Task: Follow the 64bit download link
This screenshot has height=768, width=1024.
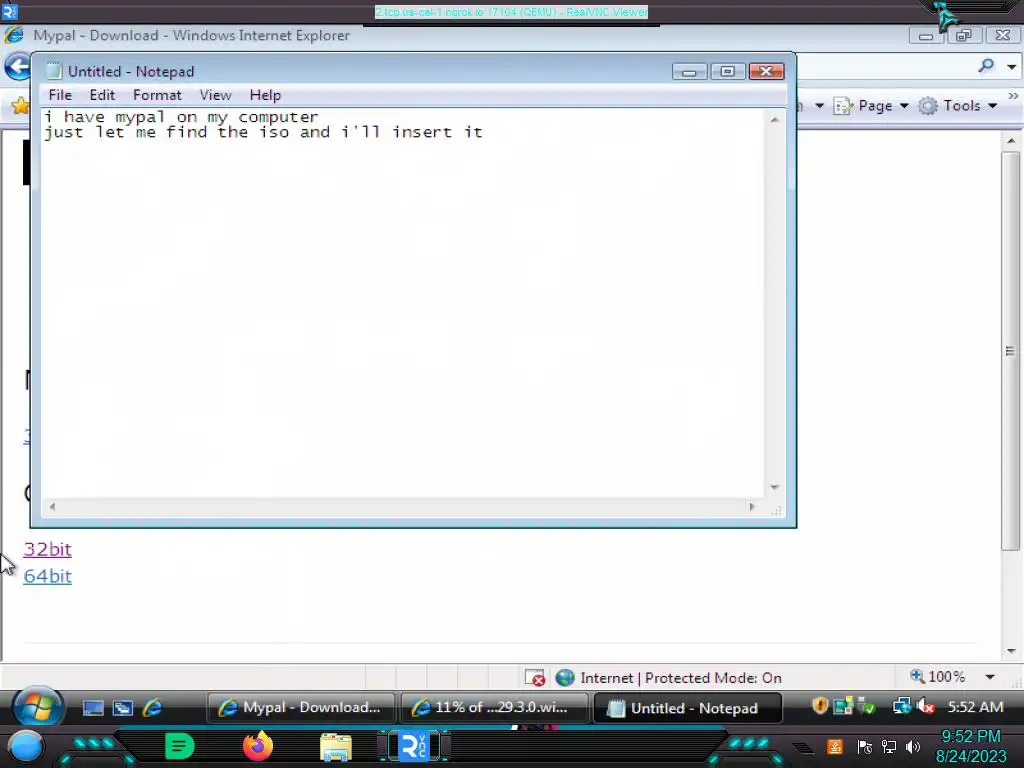Action: pos(47,576)
